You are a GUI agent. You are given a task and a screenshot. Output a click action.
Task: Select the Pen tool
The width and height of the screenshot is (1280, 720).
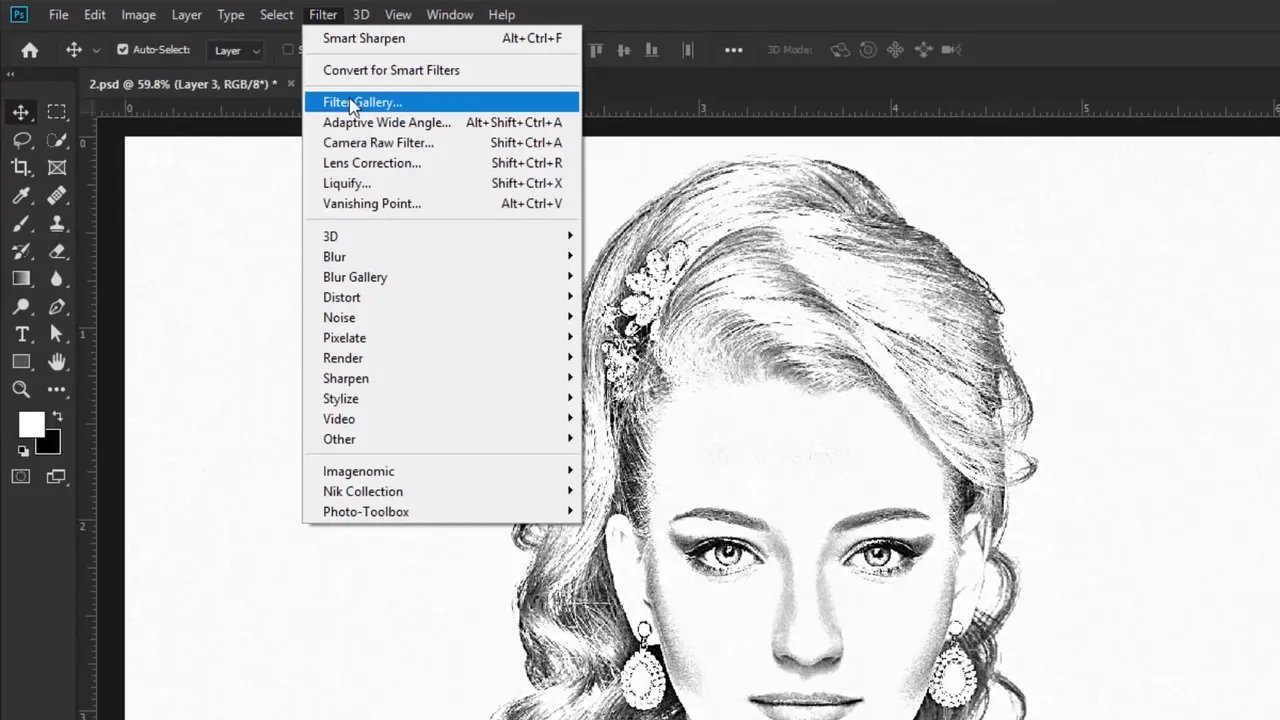pyautogui.click(x=57, y=307)
